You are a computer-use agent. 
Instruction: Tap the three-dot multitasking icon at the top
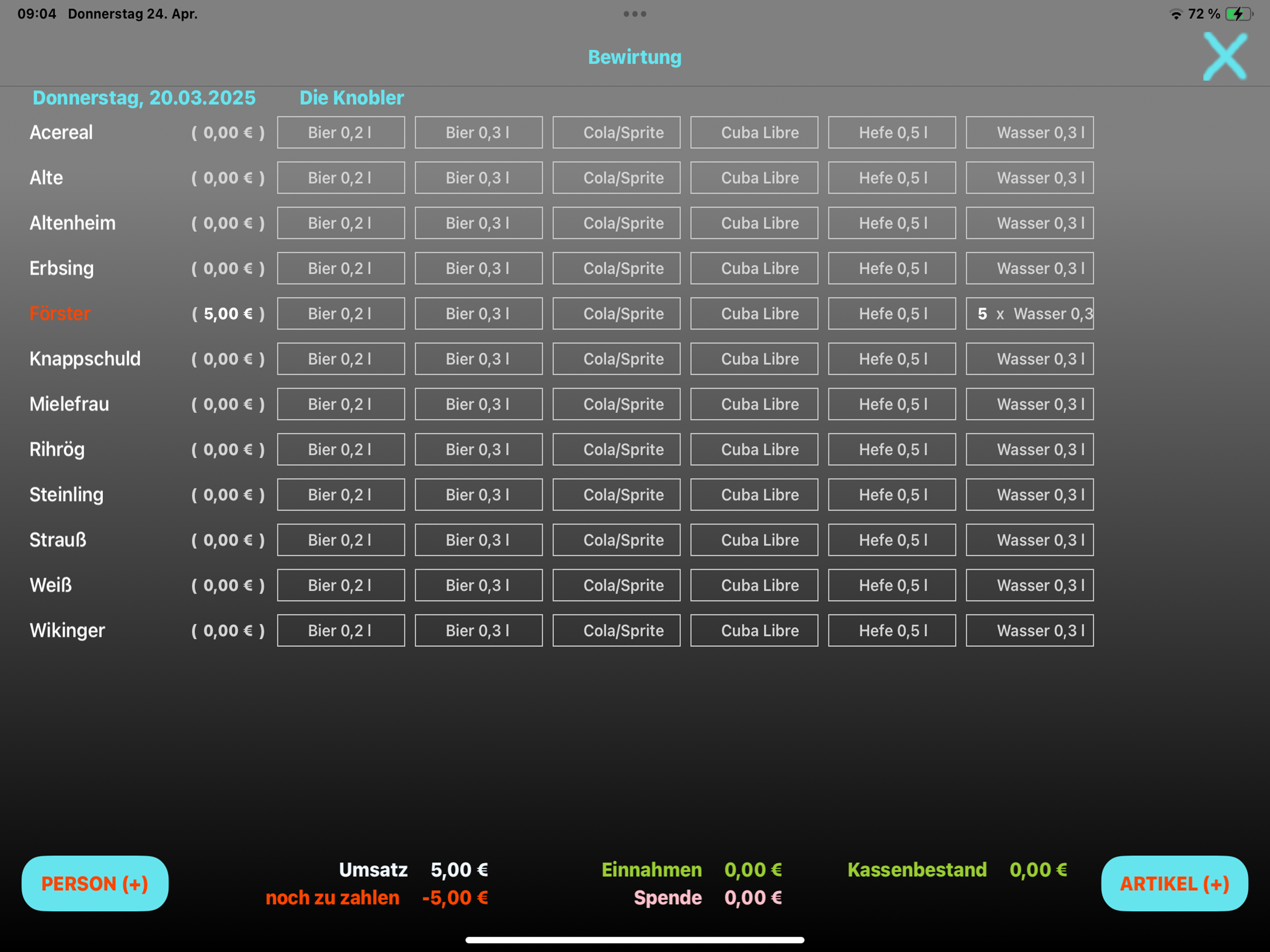tap(635, 14)
